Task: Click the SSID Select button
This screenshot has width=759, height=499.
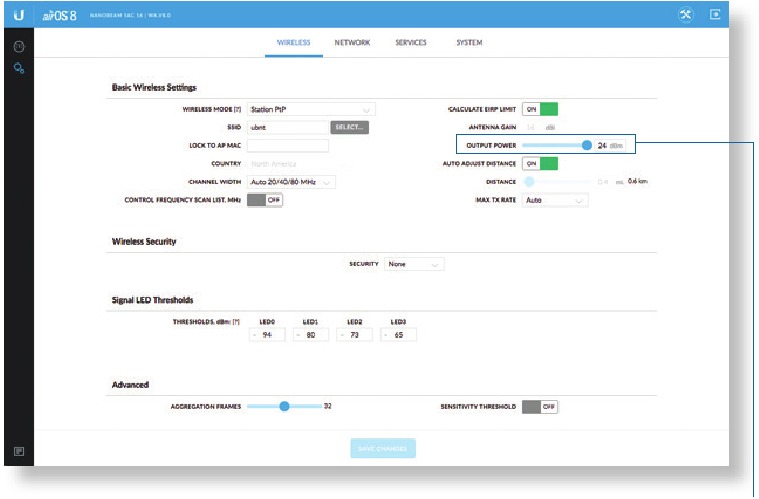Action: point(350,127)
